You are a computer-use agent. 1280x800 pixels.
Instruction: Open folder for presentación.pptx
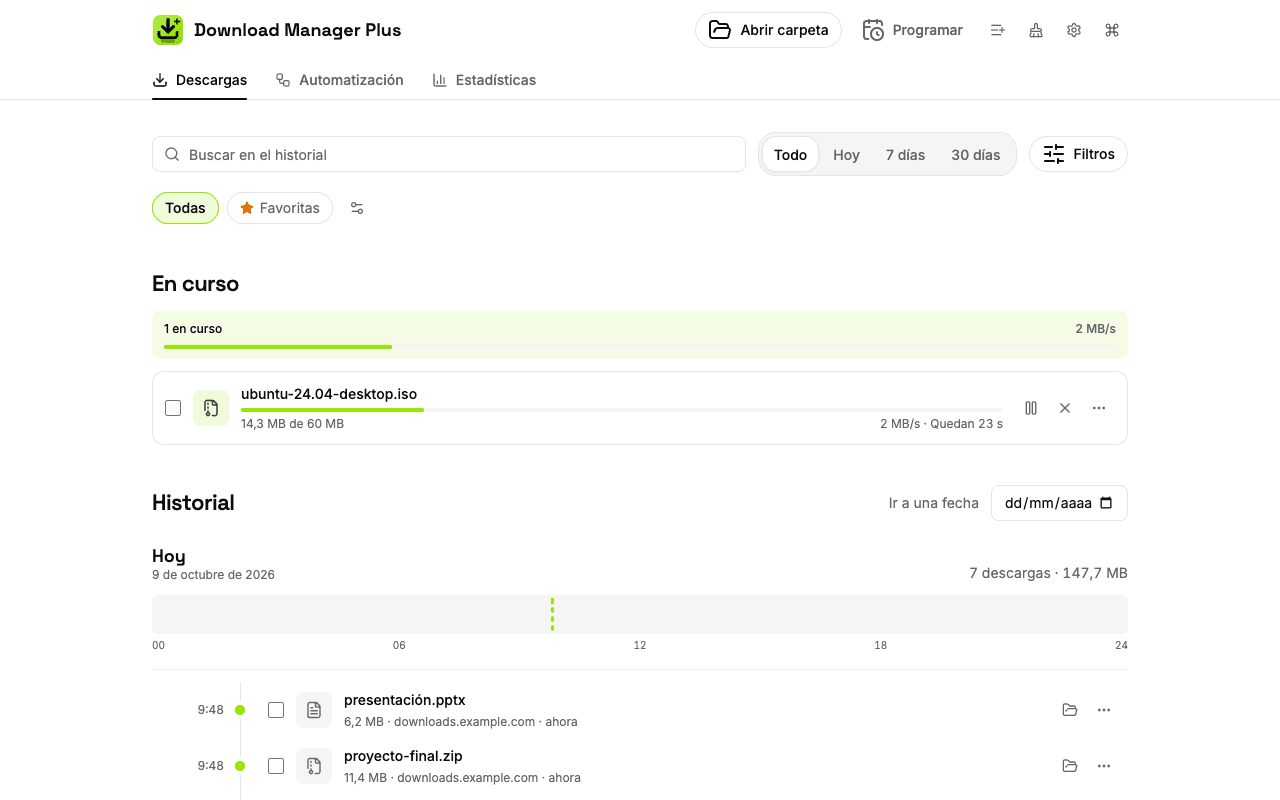coord(1070,710)
